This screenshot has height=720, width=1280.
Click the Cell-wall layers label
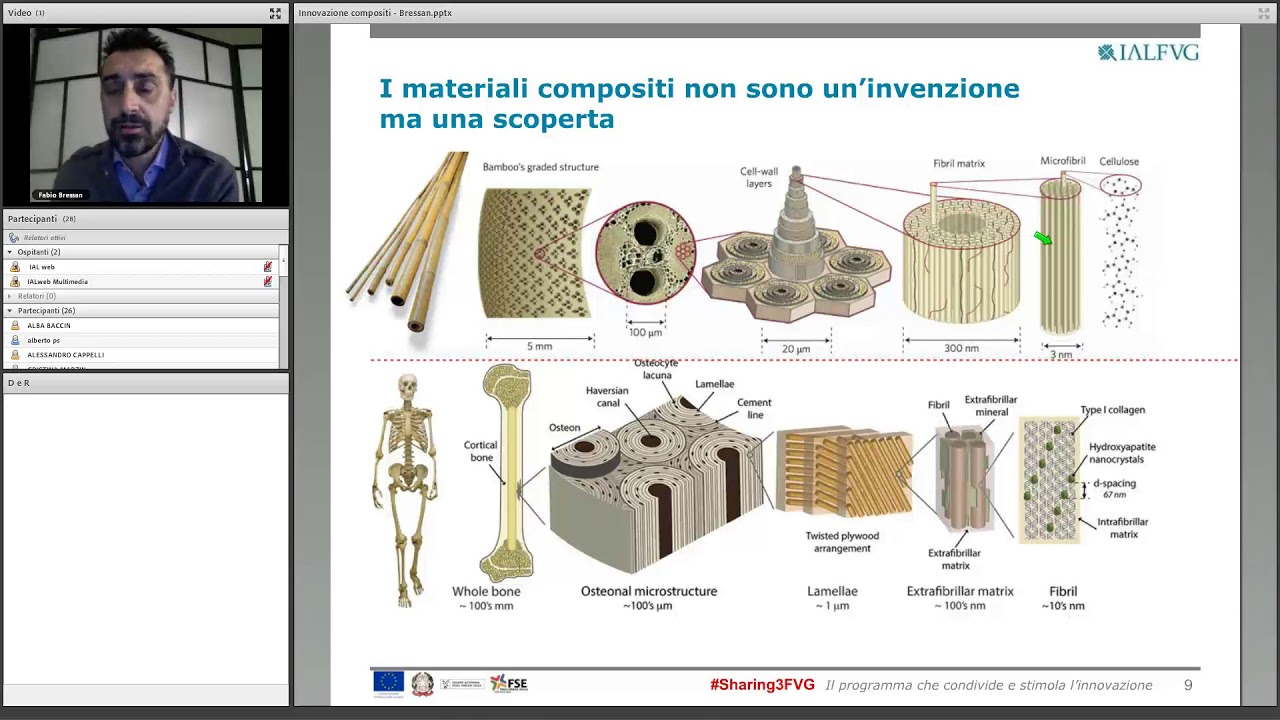coord(759,178)
